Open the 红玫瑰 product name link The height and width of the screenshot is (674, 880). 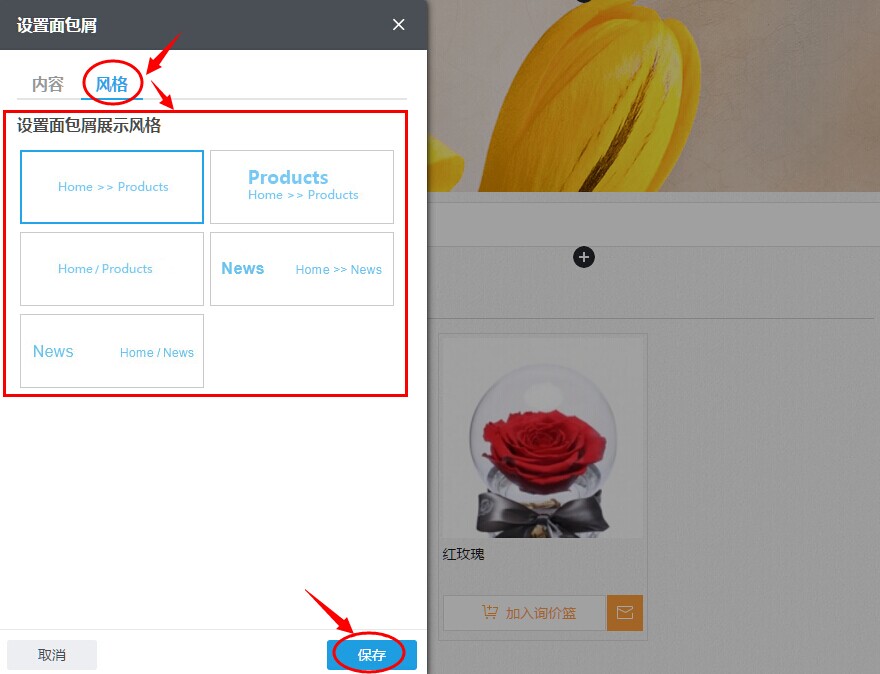[463, 554]
